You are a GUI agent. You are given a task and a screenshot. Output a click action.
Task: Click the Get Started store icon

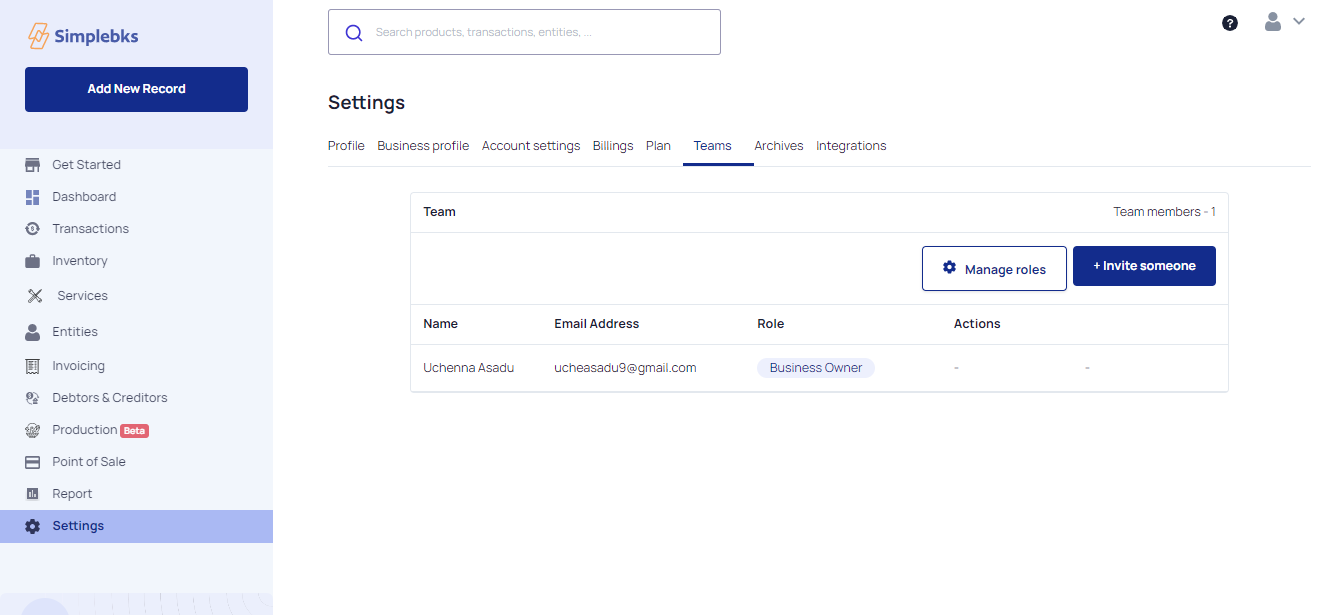[33, 165]
